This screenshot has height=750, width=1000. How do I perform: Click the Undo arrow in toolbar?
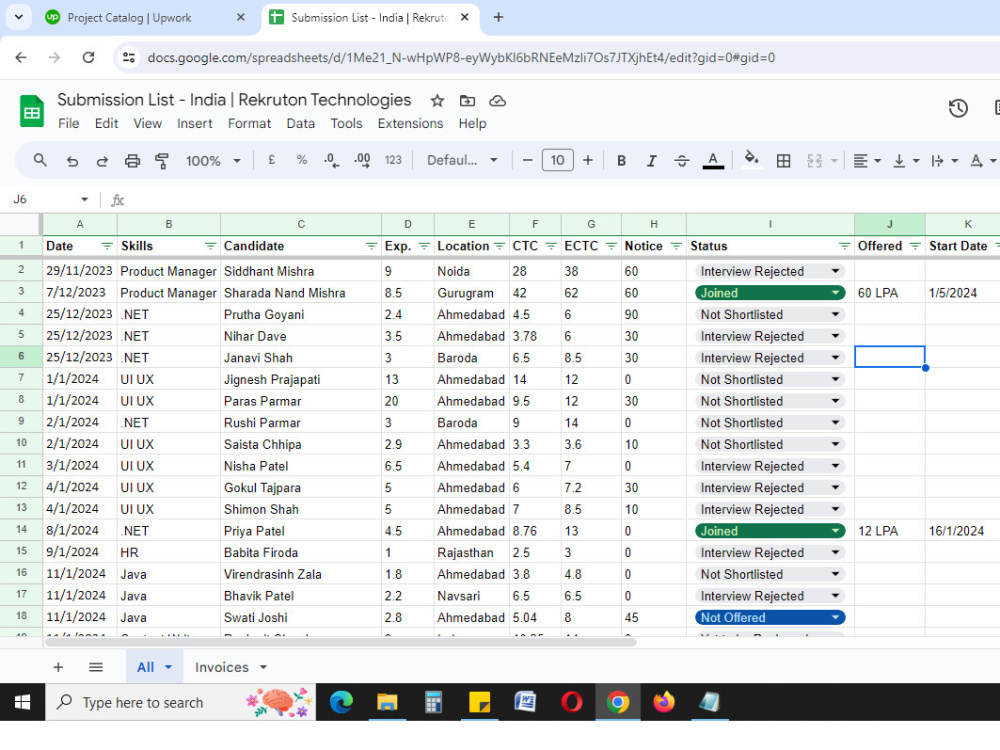pyautogui.click(x=72, y=161)
